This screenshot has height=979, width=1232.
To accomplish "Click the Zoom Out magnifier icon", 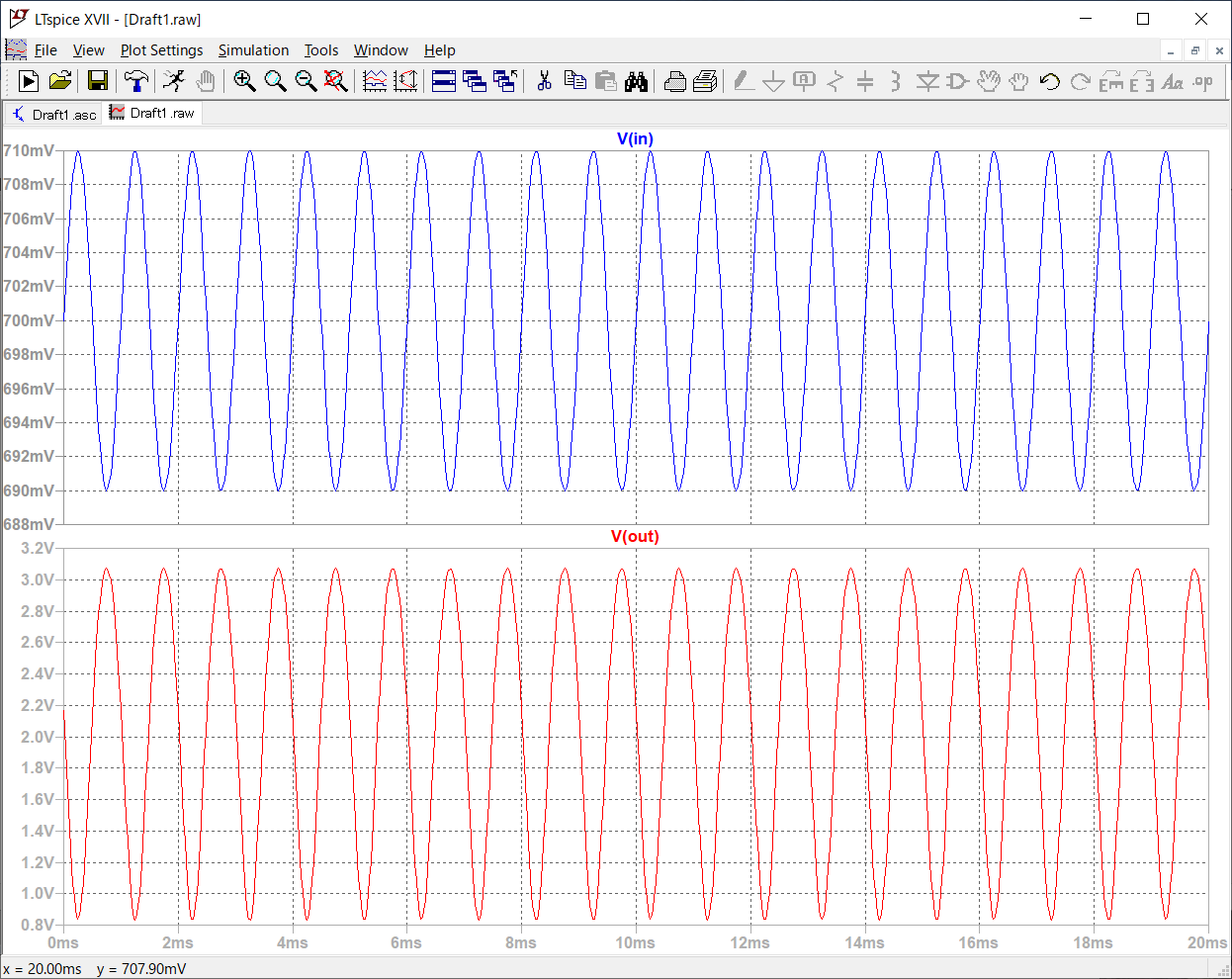I will click(x=306, y=81).
